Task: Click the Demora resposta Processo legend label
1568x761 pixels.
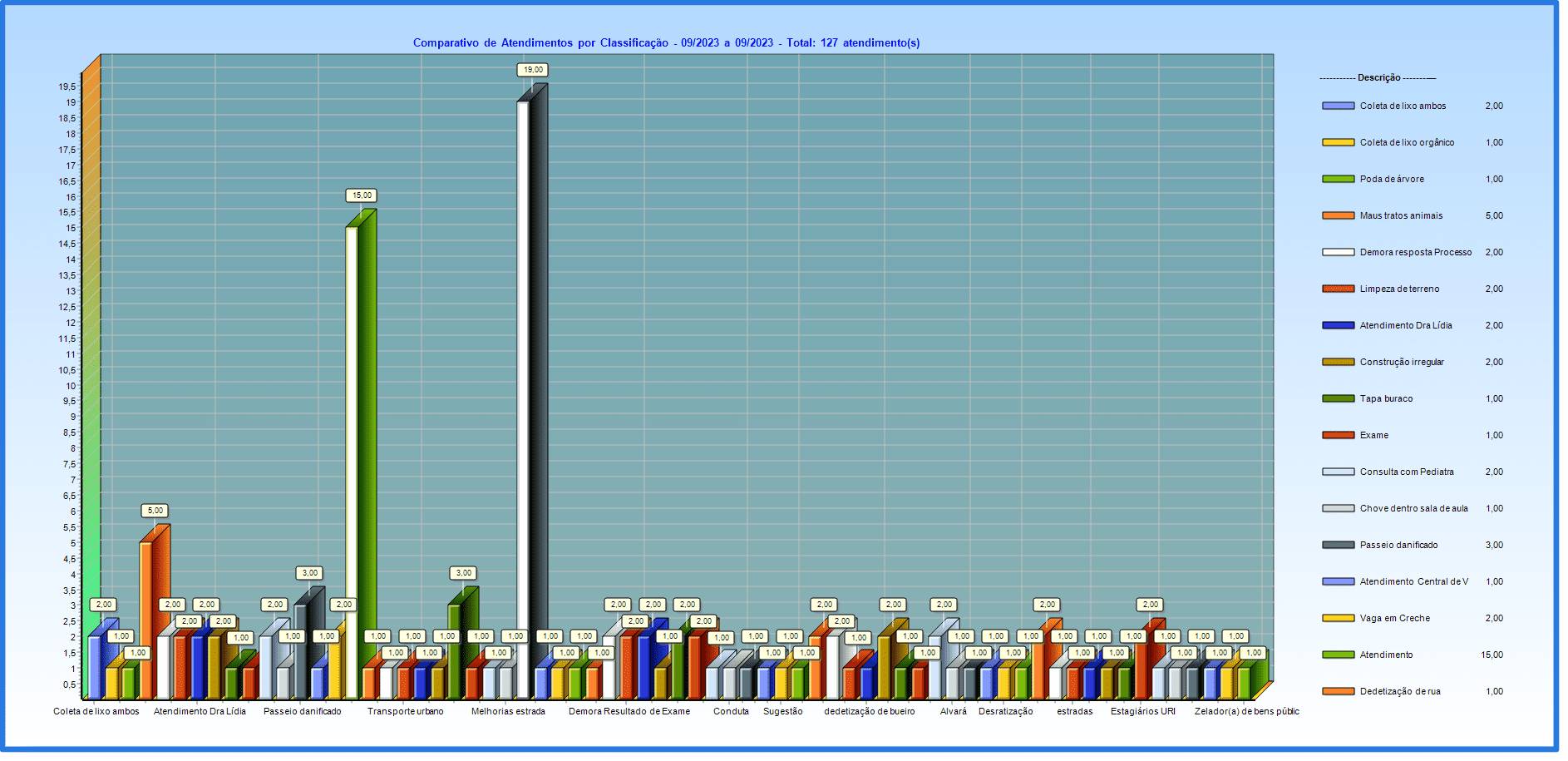Action: (1415, 252)
